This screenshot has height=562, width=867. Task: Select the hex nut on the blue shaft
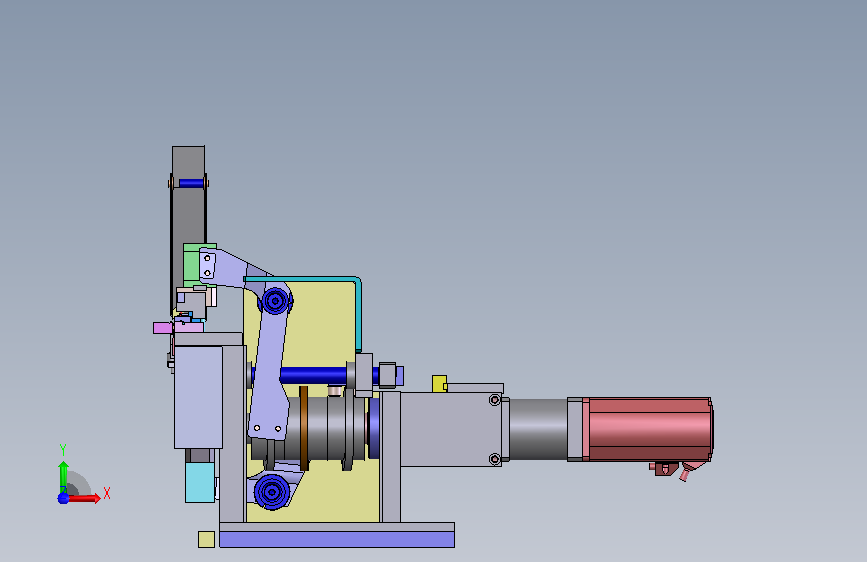387,375
